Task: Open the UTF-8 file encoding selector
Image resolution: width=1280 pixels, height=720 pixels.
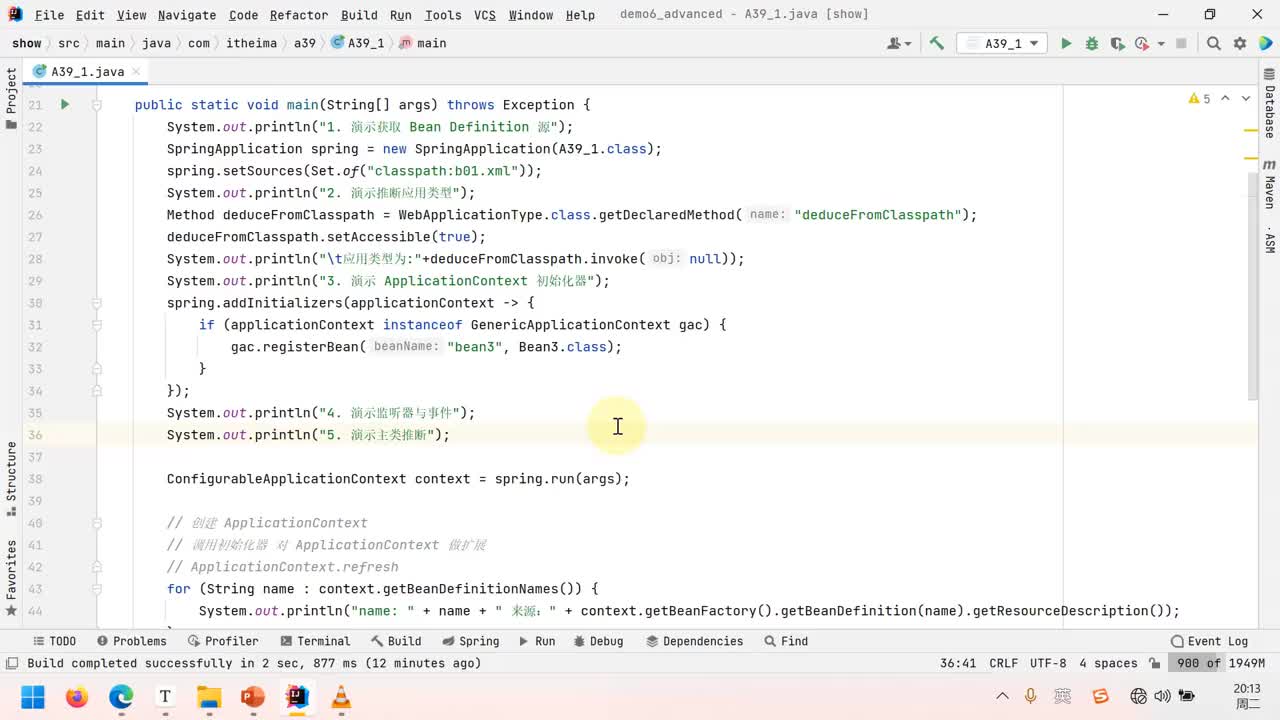Action: [x=1048, y=663]
